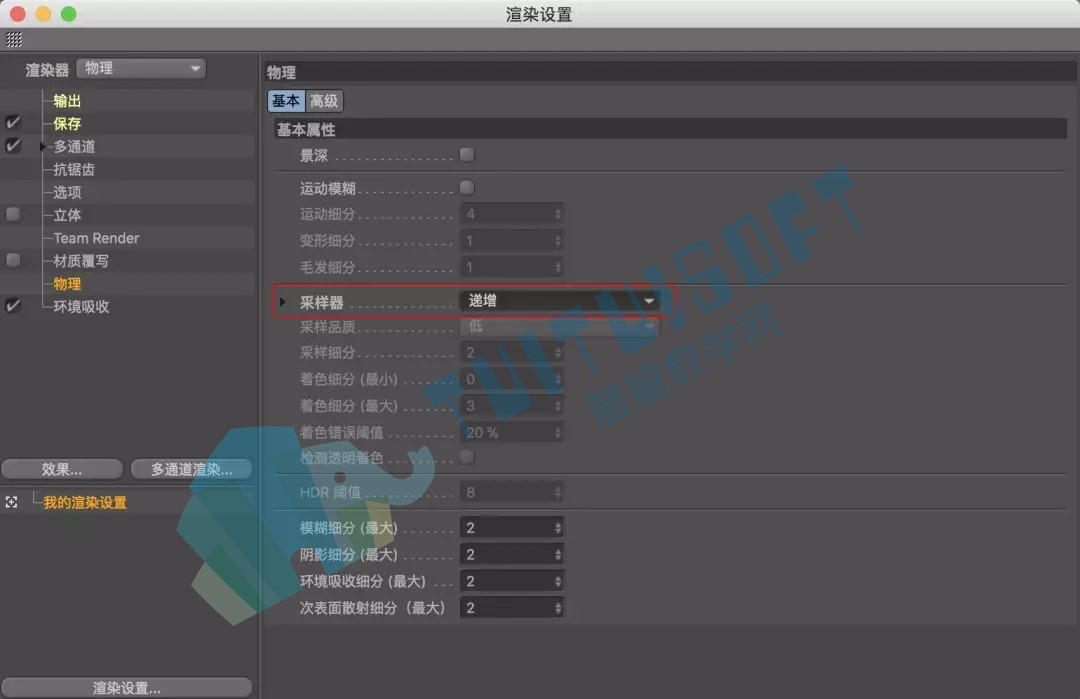1080x699 pixels.
Task: Select the 环境吸收 settings row
Action: click(x=81, y=306)
